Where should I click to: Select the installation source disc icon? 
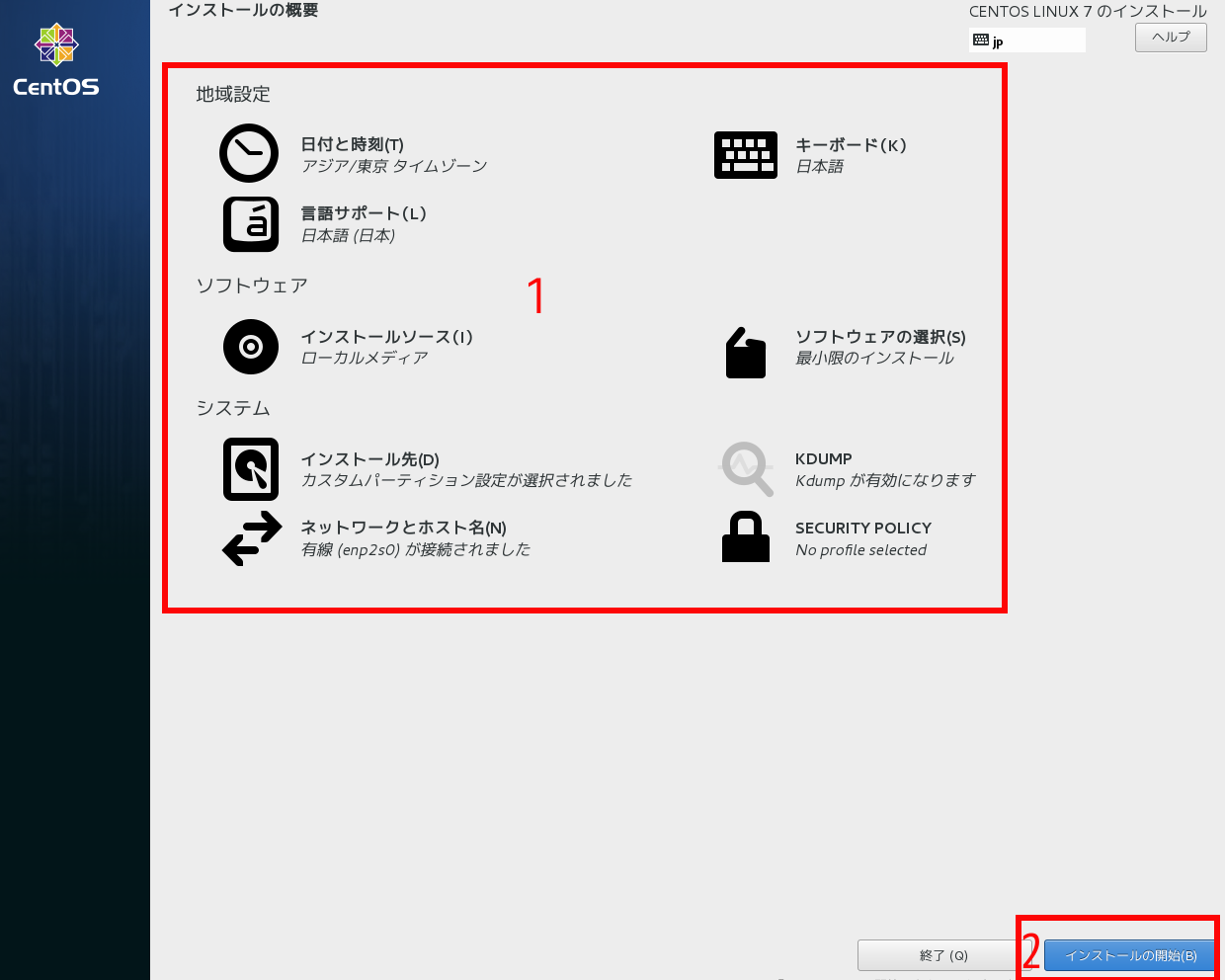tap(251, 347)
